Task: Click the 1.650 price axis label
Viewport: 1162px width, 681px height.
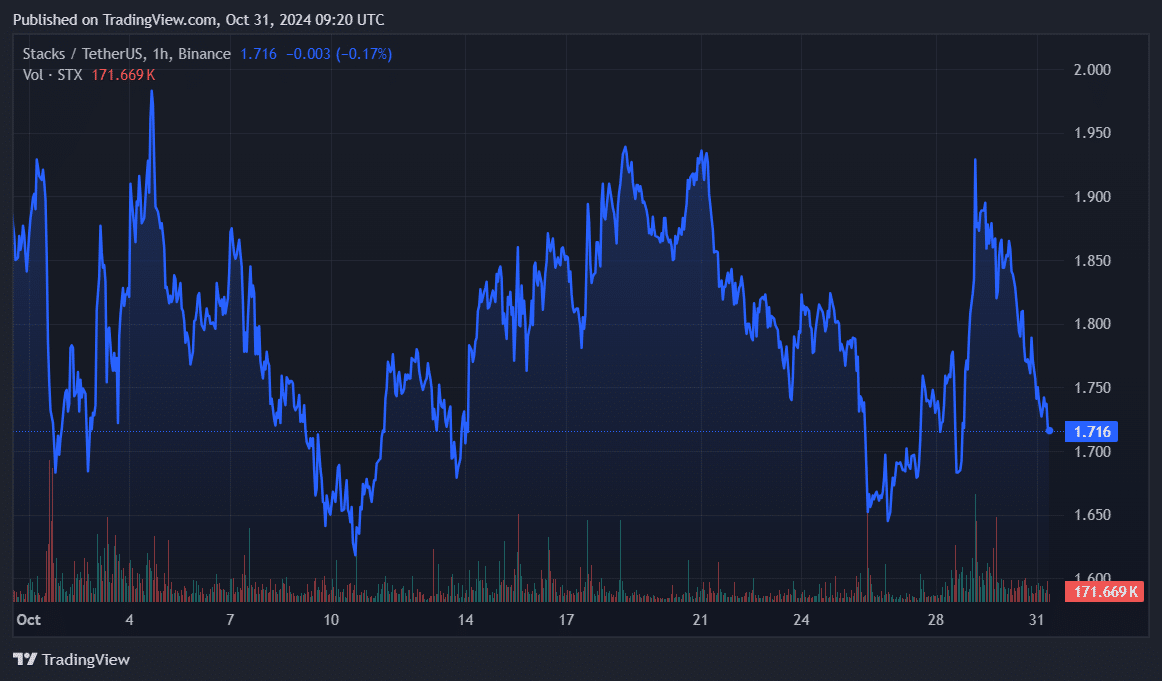Action: tap(1092, 514)
